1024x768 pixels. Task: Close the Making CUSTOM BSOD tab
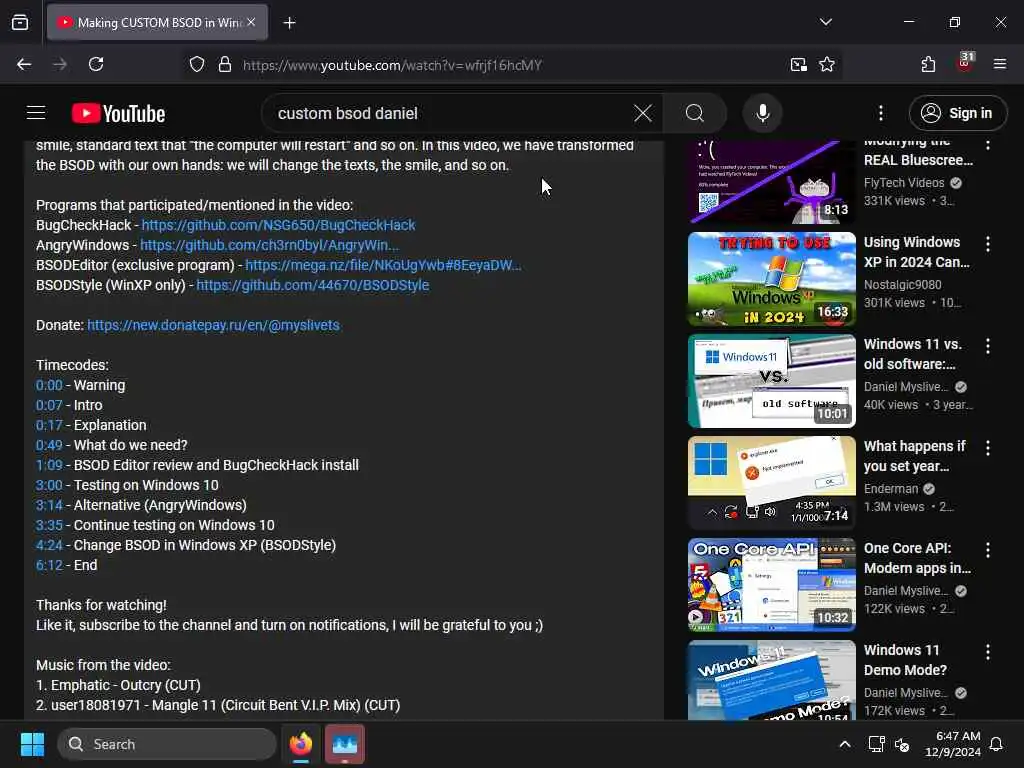pos(251,22)
